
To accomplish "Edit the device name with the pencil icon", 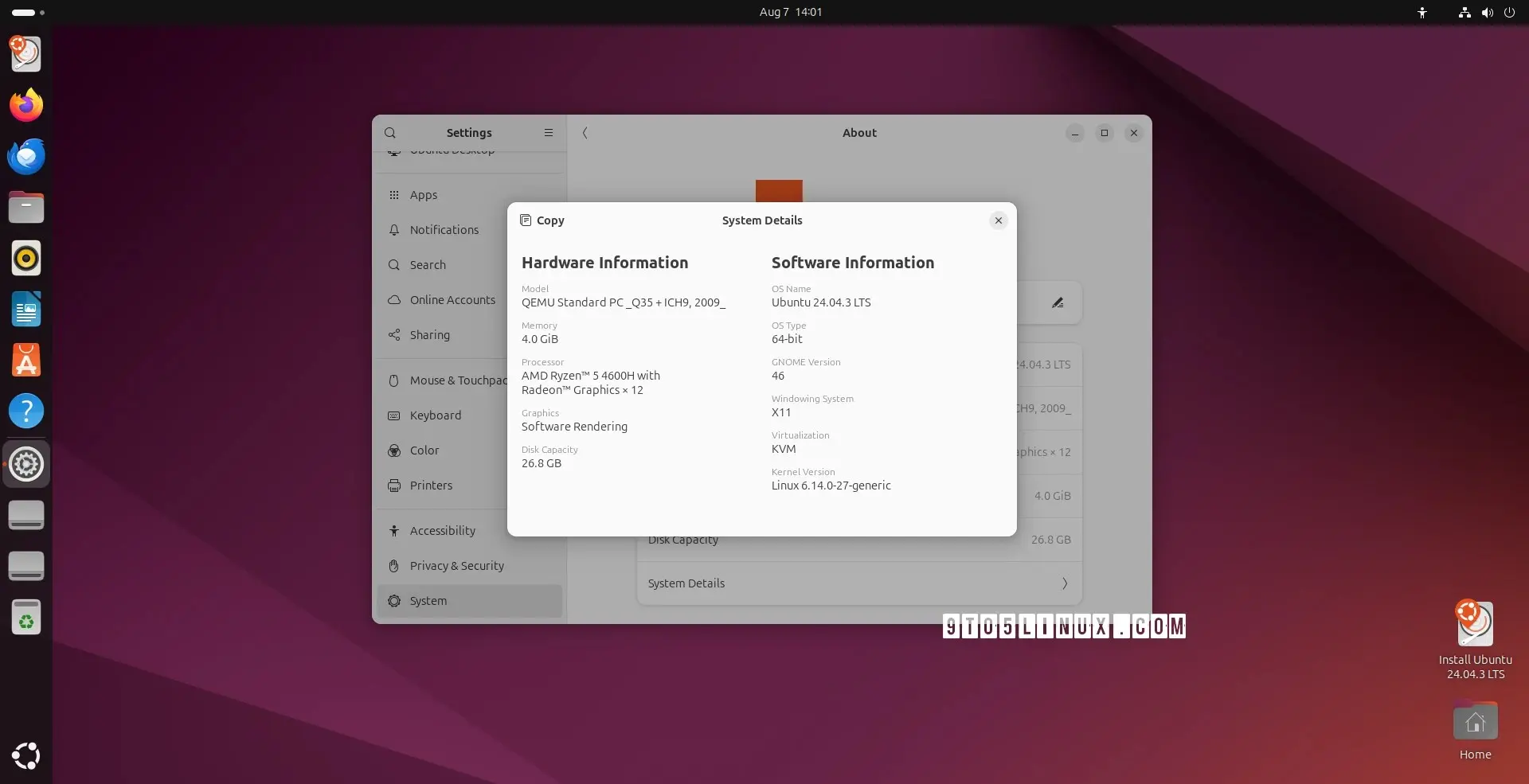I will (x=1058, y=302).
